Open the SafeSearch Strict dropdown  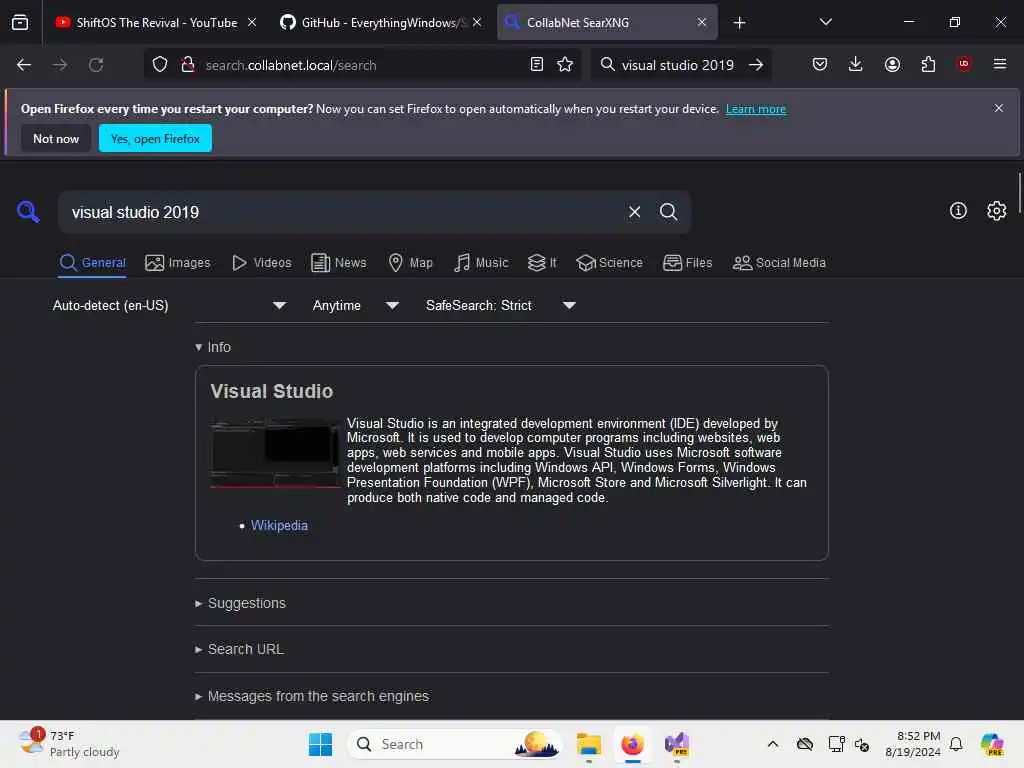(500, 305)
